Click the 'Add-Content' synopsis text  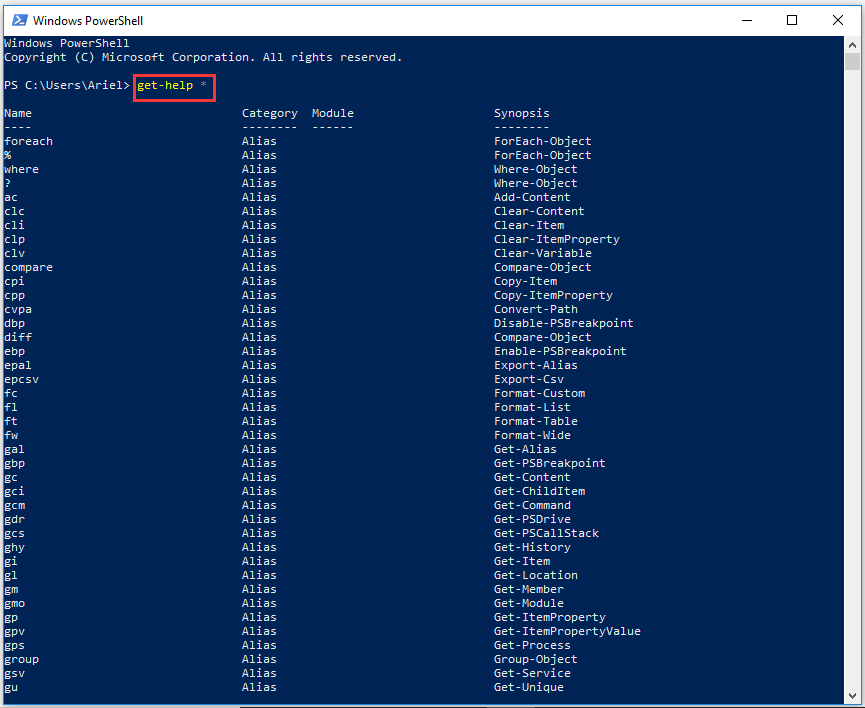tap(532, 198)
